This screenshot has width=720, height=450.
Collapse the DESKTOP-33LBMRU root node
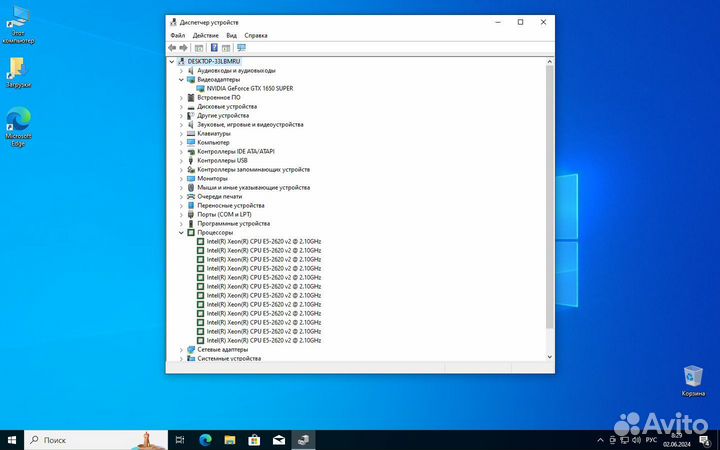[x=172, y=61]
